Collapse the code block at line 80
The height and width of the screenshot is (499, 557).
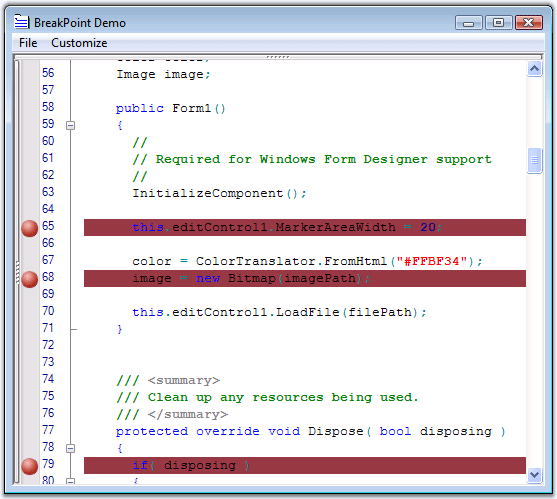click(70, 481)
